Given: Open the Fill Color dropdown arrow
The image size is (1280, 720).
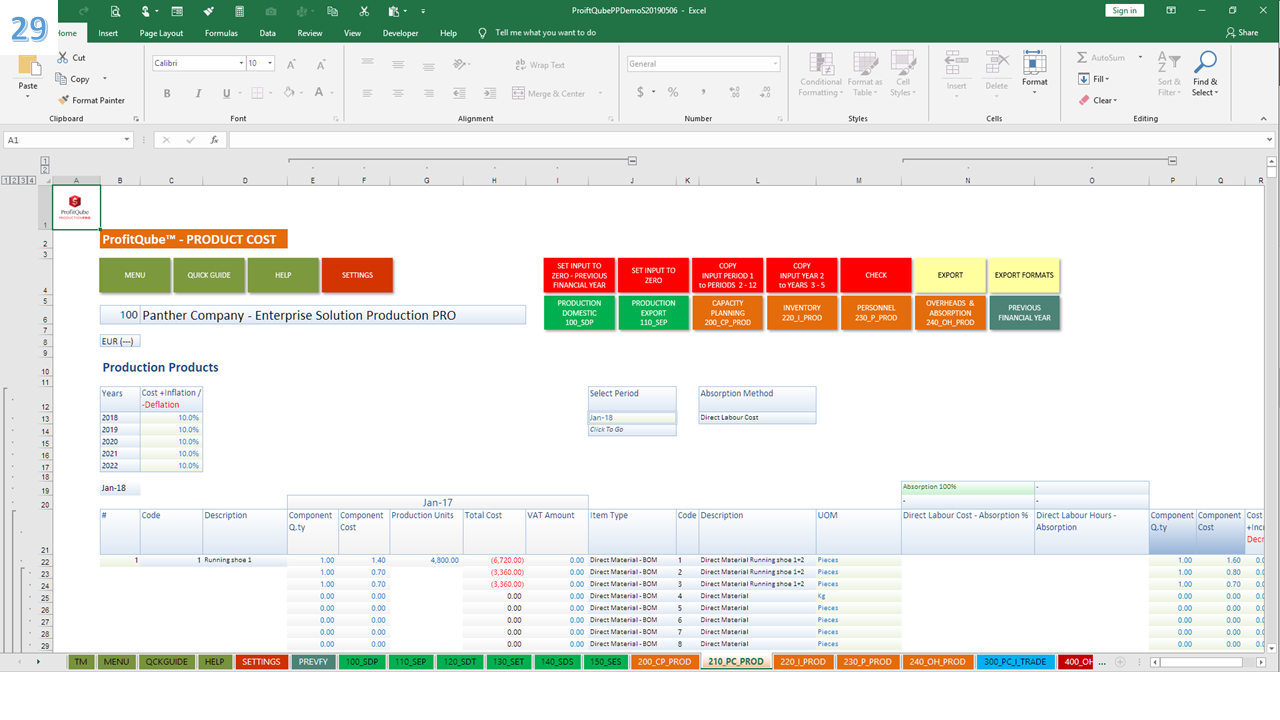Looking at the screenshot, I should pos(302,93).
